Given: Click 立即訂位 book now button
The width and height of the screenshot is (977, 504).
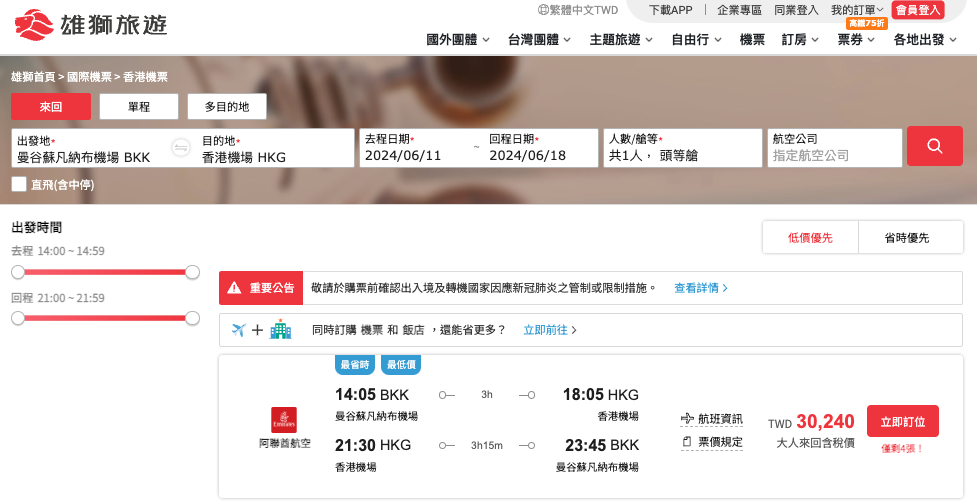Looking at the screenshot, I should point(903,422).
